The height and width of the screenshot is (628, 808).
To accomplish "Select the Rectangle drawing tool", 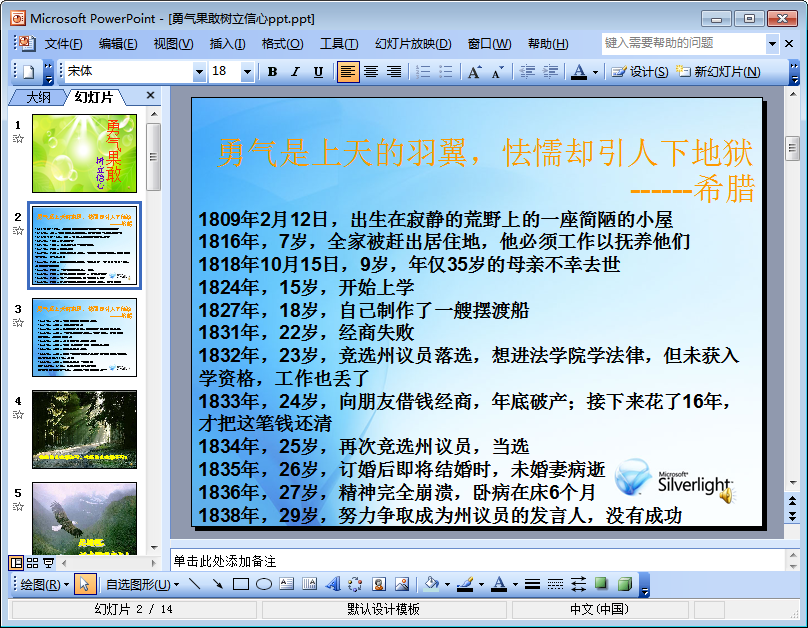I will point(241,584).
